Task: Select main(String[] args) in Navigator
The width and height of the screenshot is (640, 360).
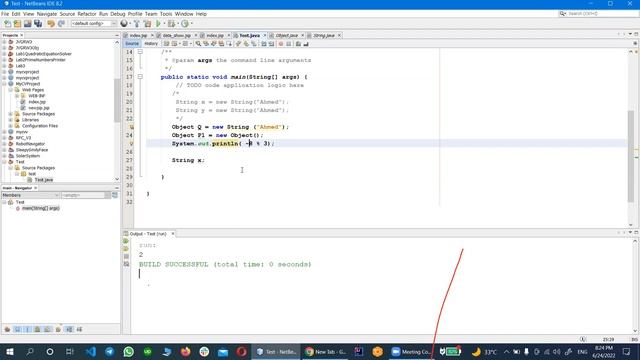Action: 41,208
